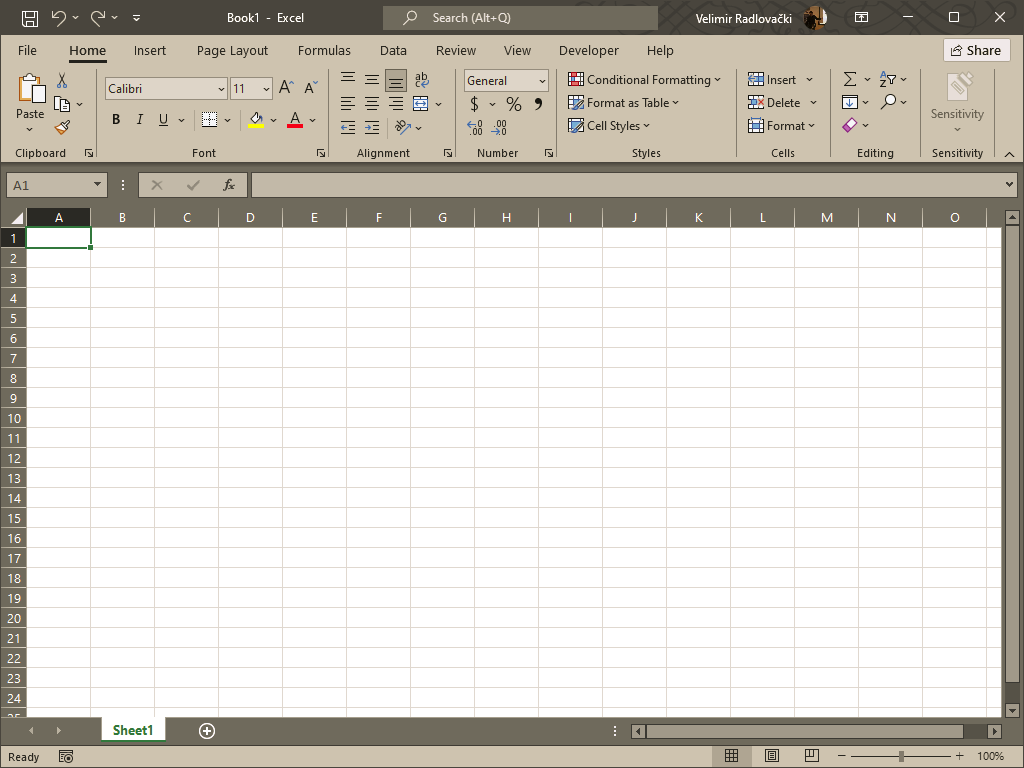Viewport: 1024px width, 768px height.
Task: Click the Share button
Action: click(975, 50)
